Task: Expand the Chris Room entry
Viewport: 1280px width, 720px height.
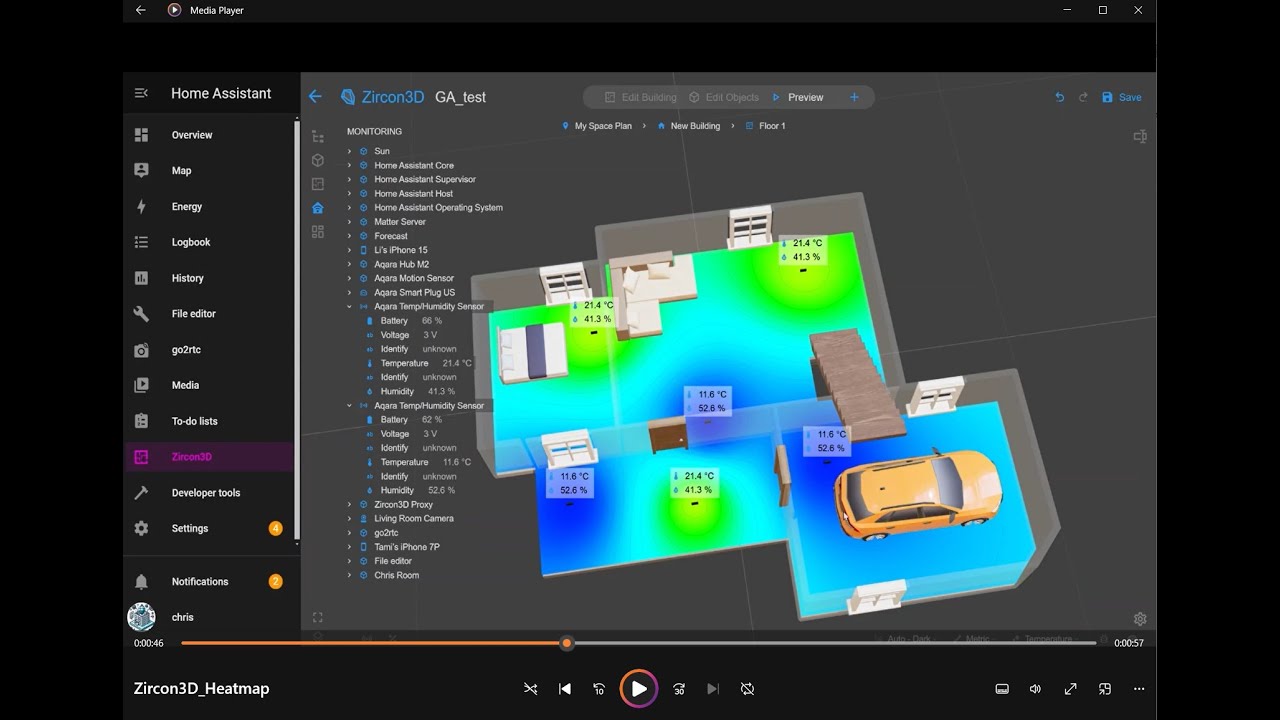Action: tap(350, 575)
